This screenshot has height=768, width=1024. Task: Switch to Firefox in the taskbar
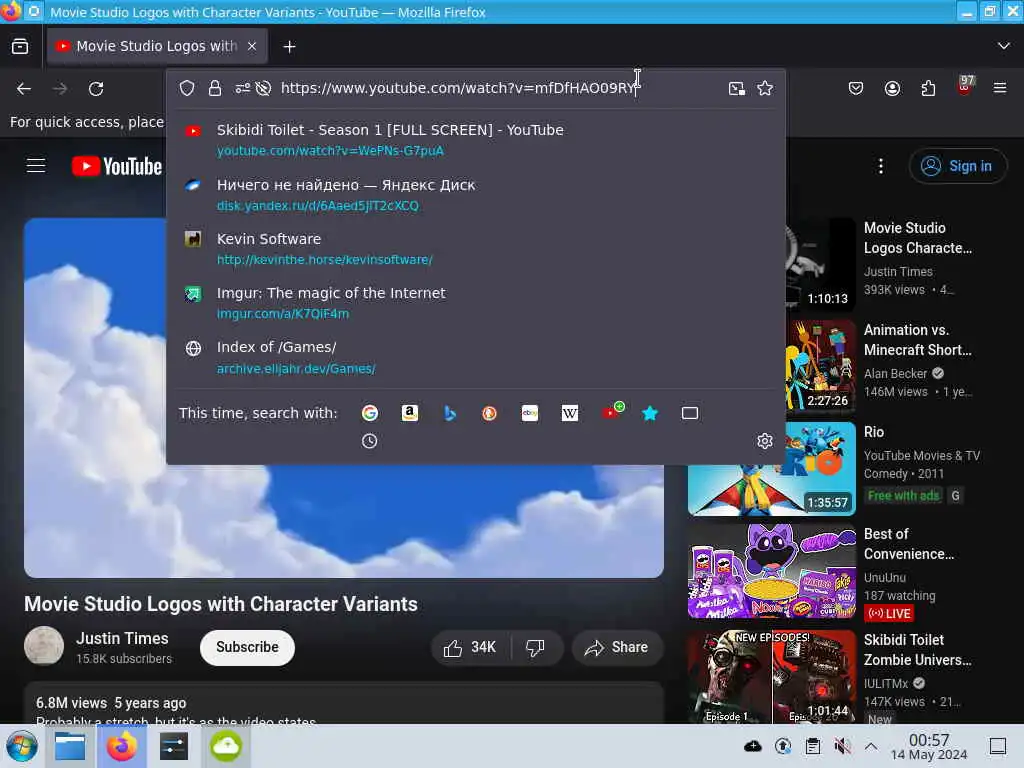(x=121, y=746)
